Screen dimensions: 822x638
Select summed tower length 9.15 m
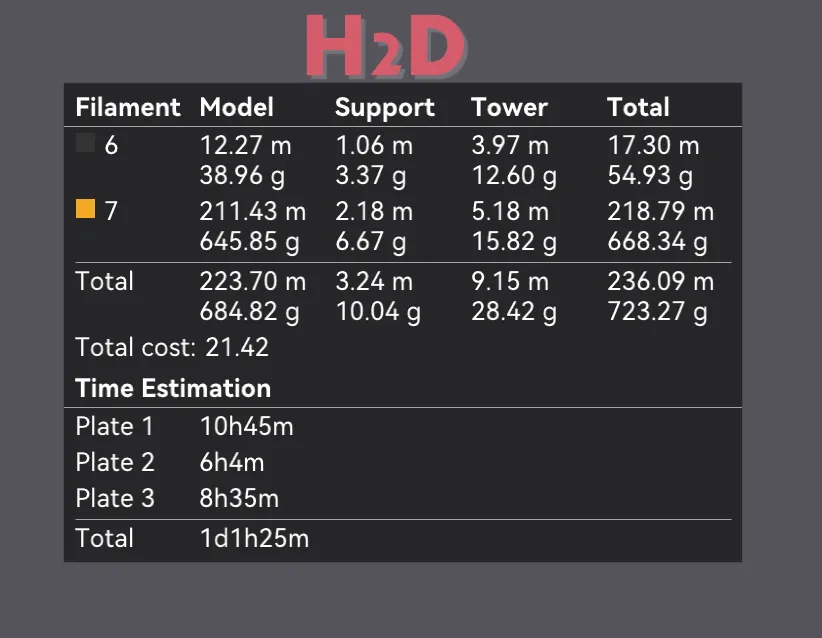pyautogui.click(x=510, y=282)
